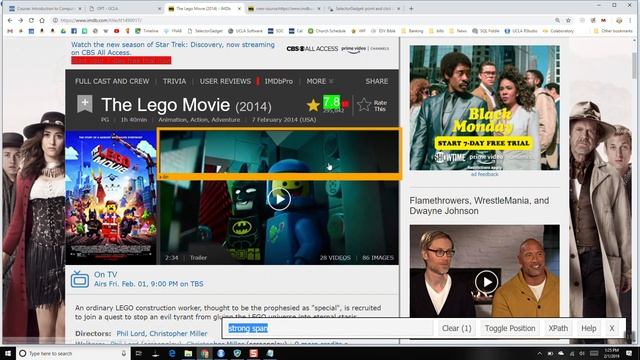640x360 pixels.
Task: Click the Cortana microphone icon
Action: pyautogui.click(x=124, y=353)
